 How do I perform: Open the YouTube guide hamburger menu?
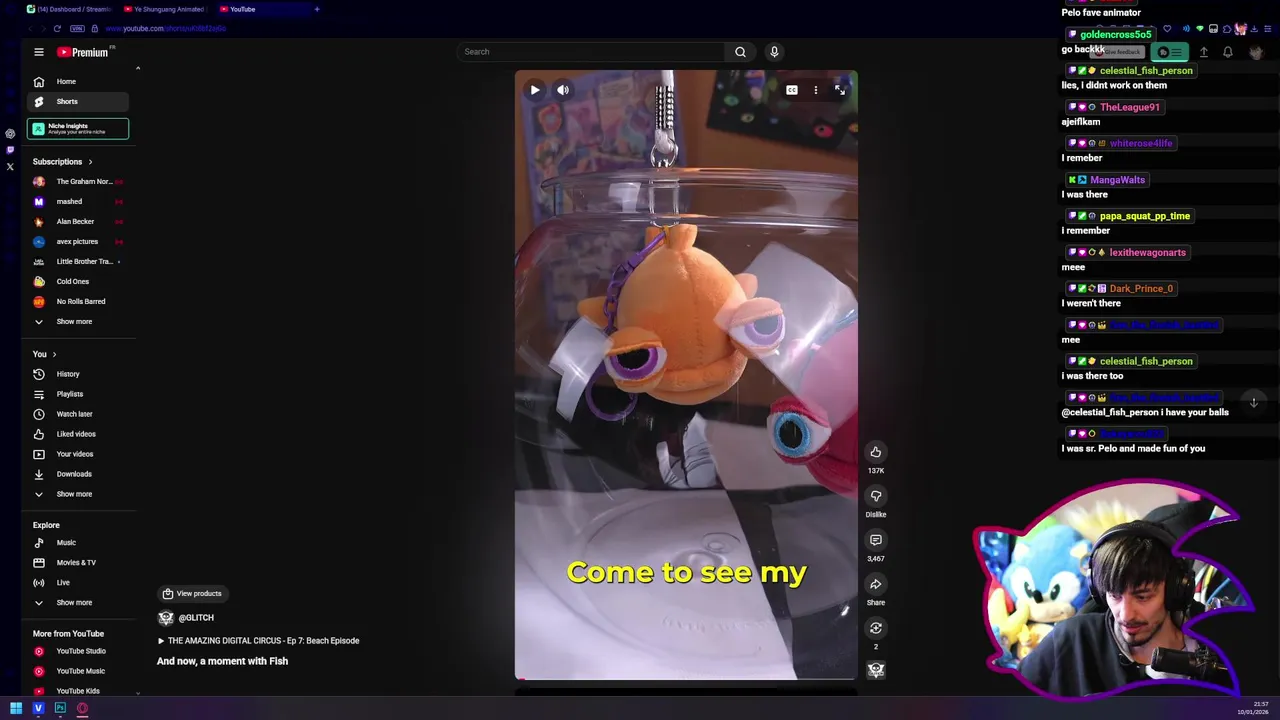(x=38, y=52)
